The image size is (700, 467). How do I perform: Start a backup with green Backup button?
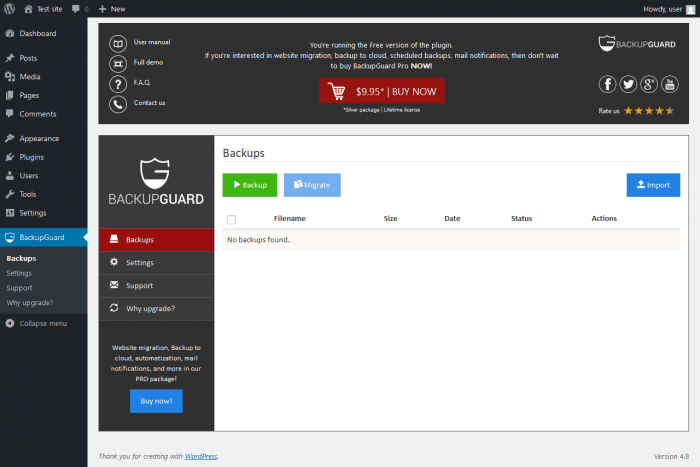[250, 185]
